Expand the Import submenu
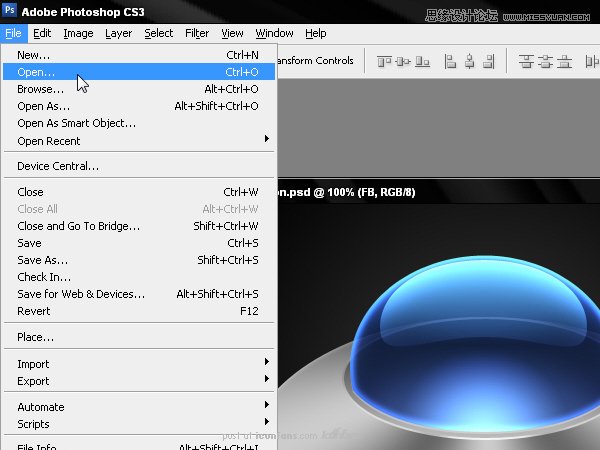 pos(139,364)
